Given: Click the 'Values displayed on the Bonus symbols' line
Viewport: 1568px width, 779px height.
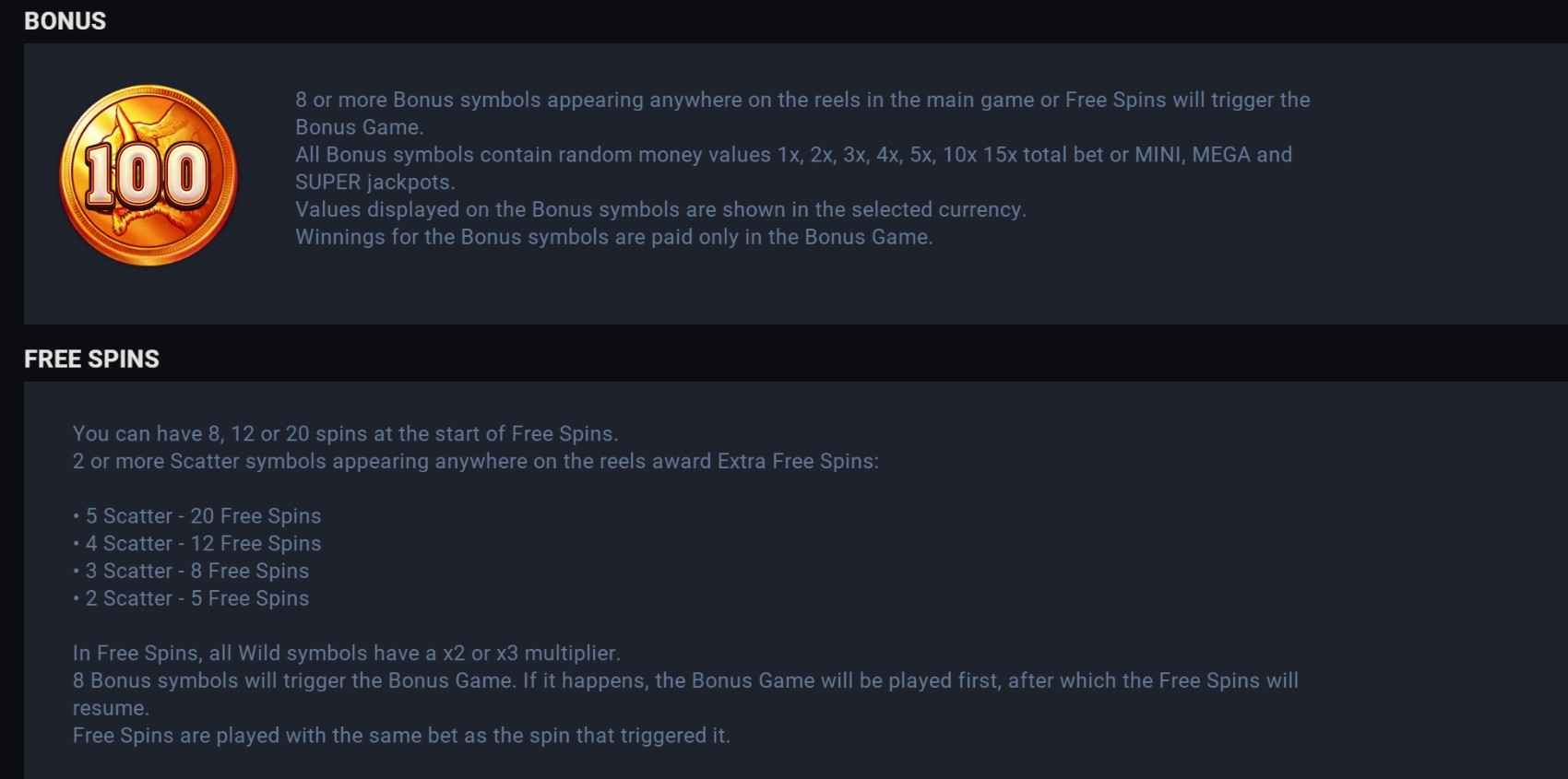Looking at the screenshot, I should (660, 210).
